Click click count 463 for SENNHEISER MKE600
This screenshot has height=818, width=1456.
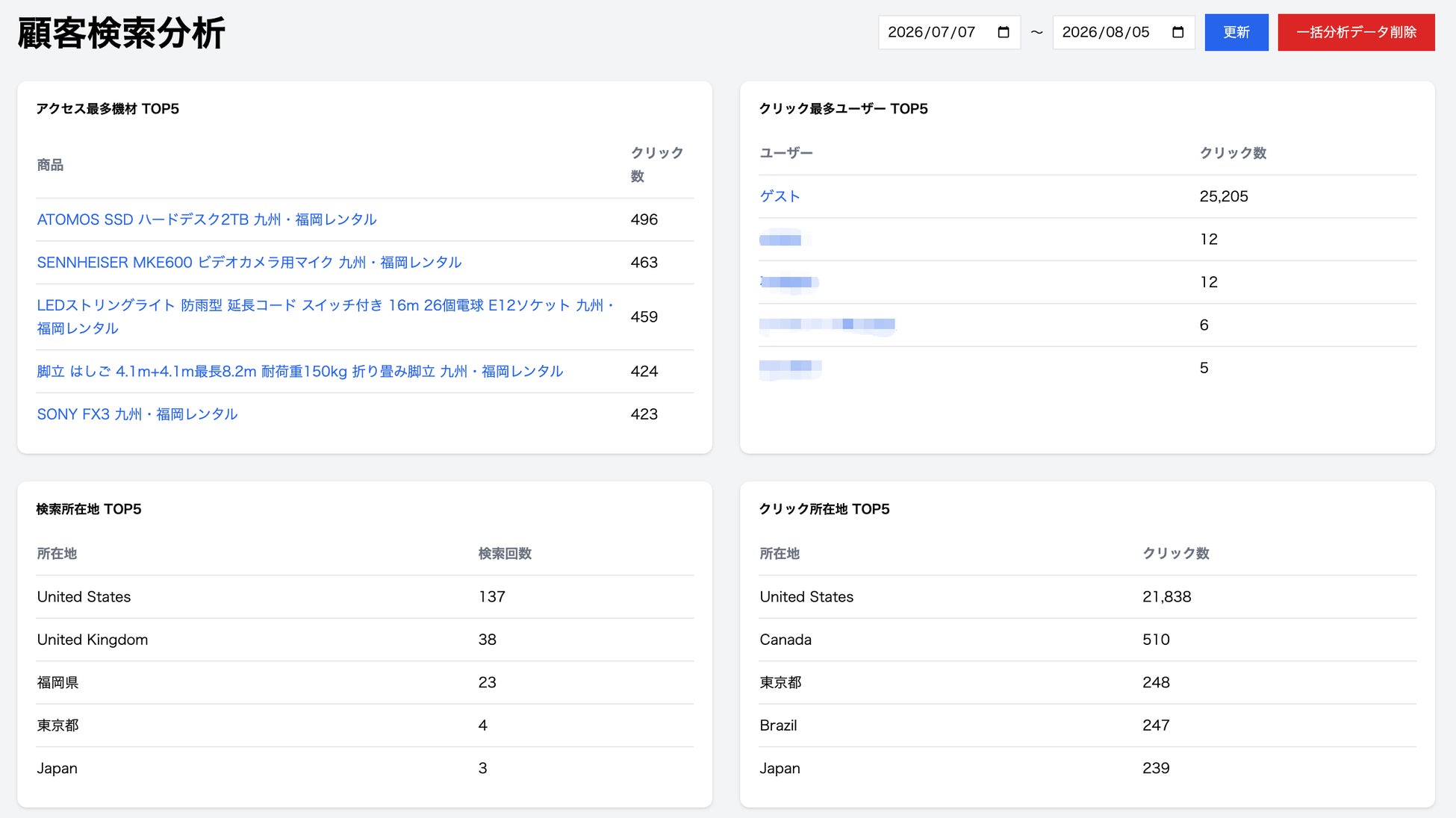point(644,262)
